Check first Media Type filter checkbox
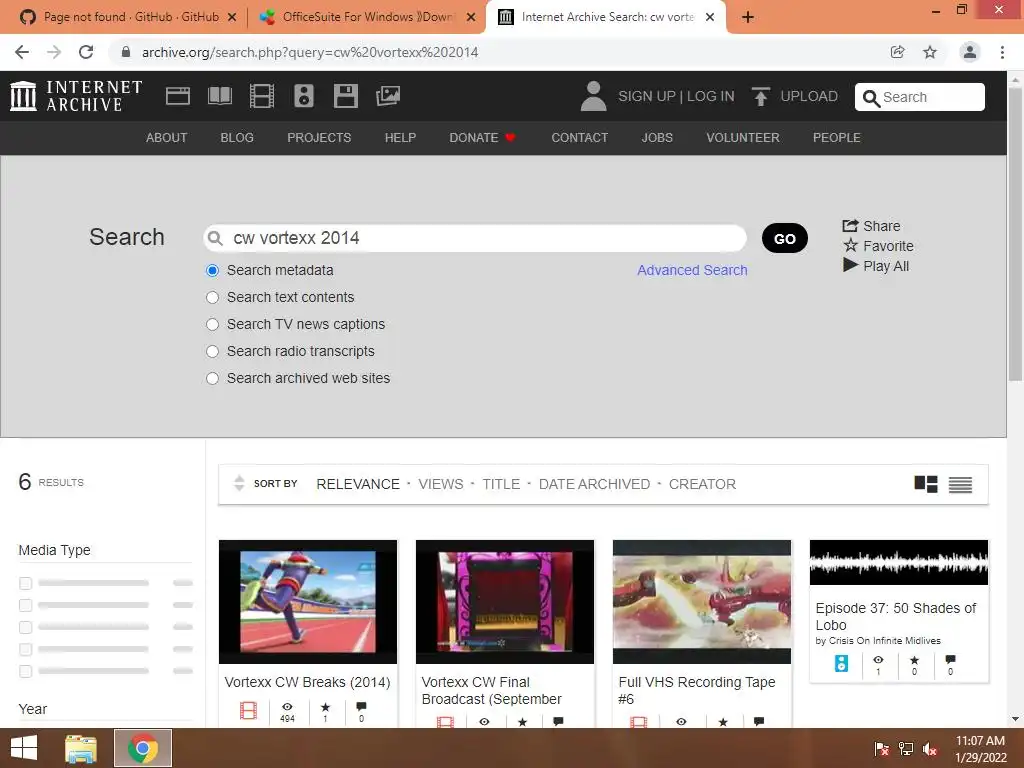This screenshot has height=768, width=1024. point(25,583)
